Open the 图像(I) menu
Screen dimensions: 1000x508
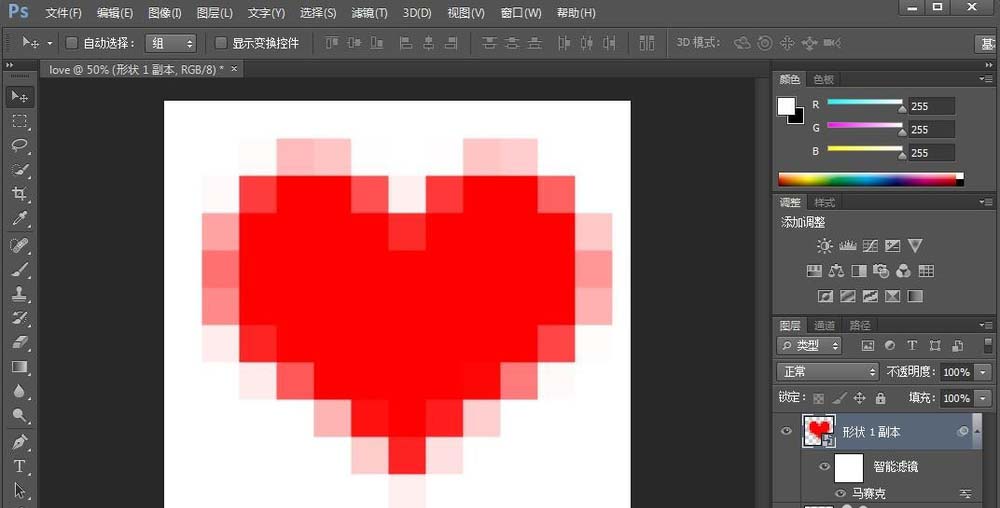tap(165, 13)
